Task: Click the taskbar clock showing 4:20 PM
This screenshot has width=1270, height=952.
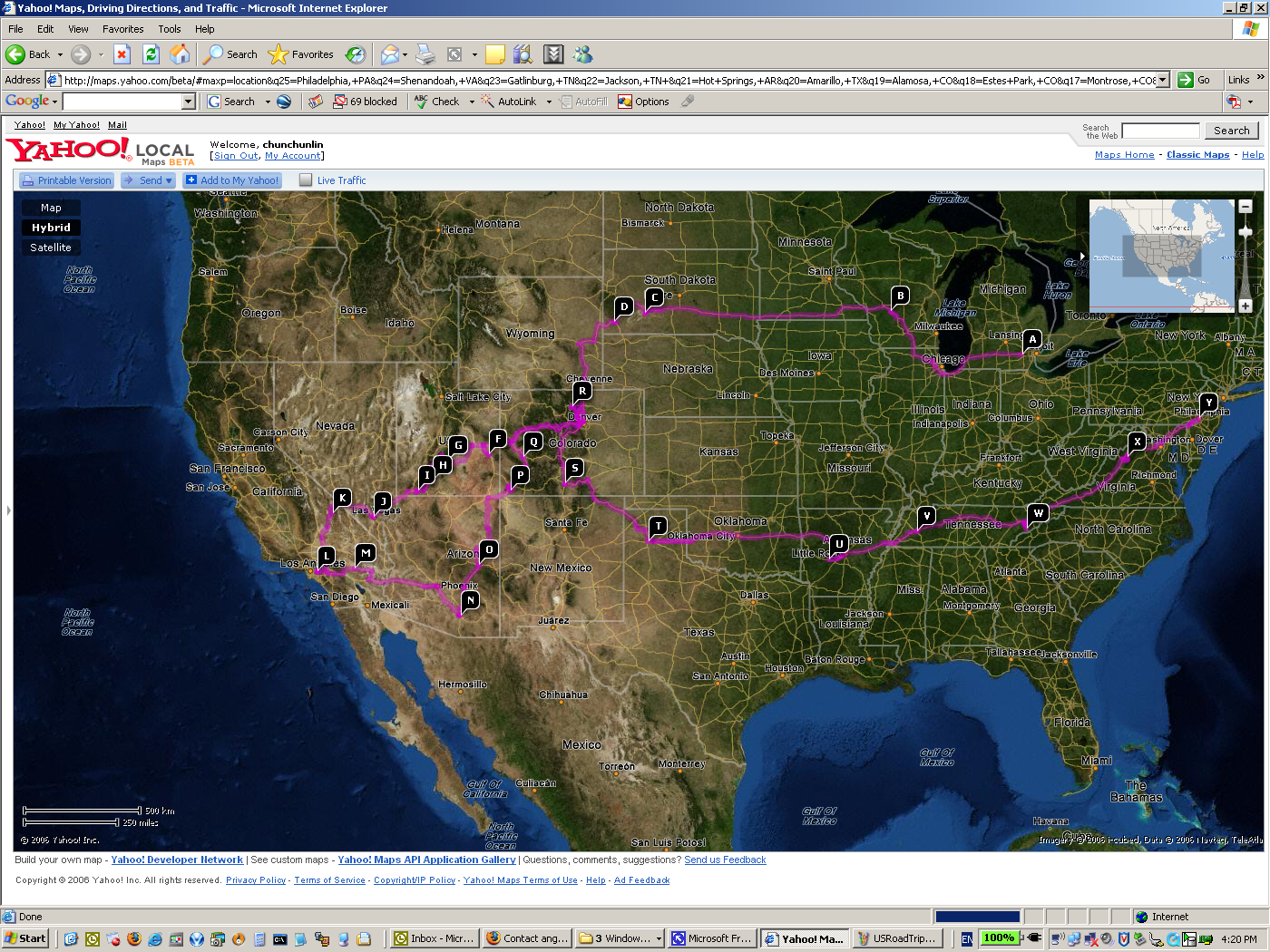Action: tap(1238, 939)
